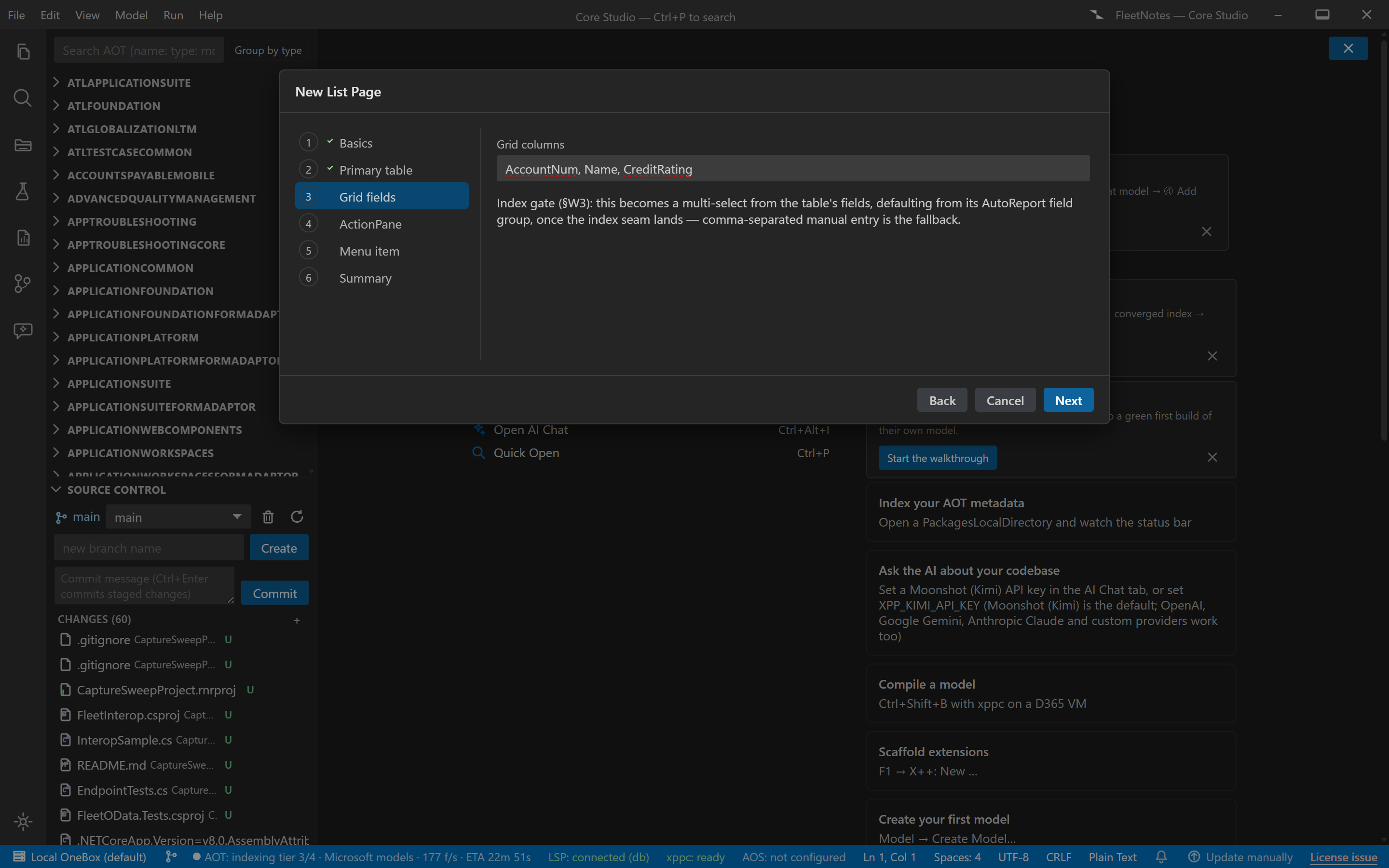Close the welcome panel with the blue X
The width and height of the screenshot is (1389, 868).
point(1348,48)
